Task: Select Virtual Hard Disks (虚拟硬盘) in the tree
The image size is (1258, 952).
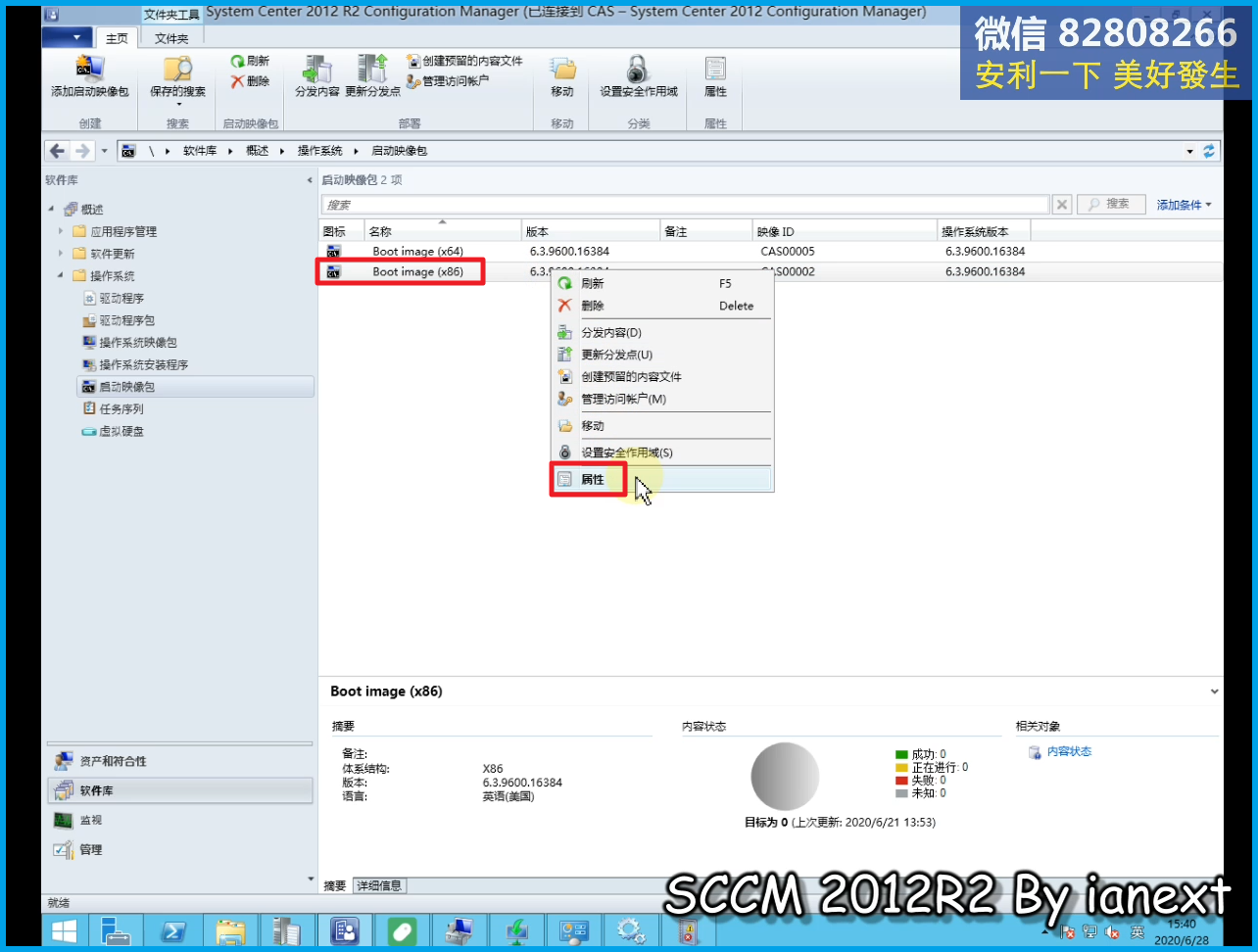Action: coord(121,431)
